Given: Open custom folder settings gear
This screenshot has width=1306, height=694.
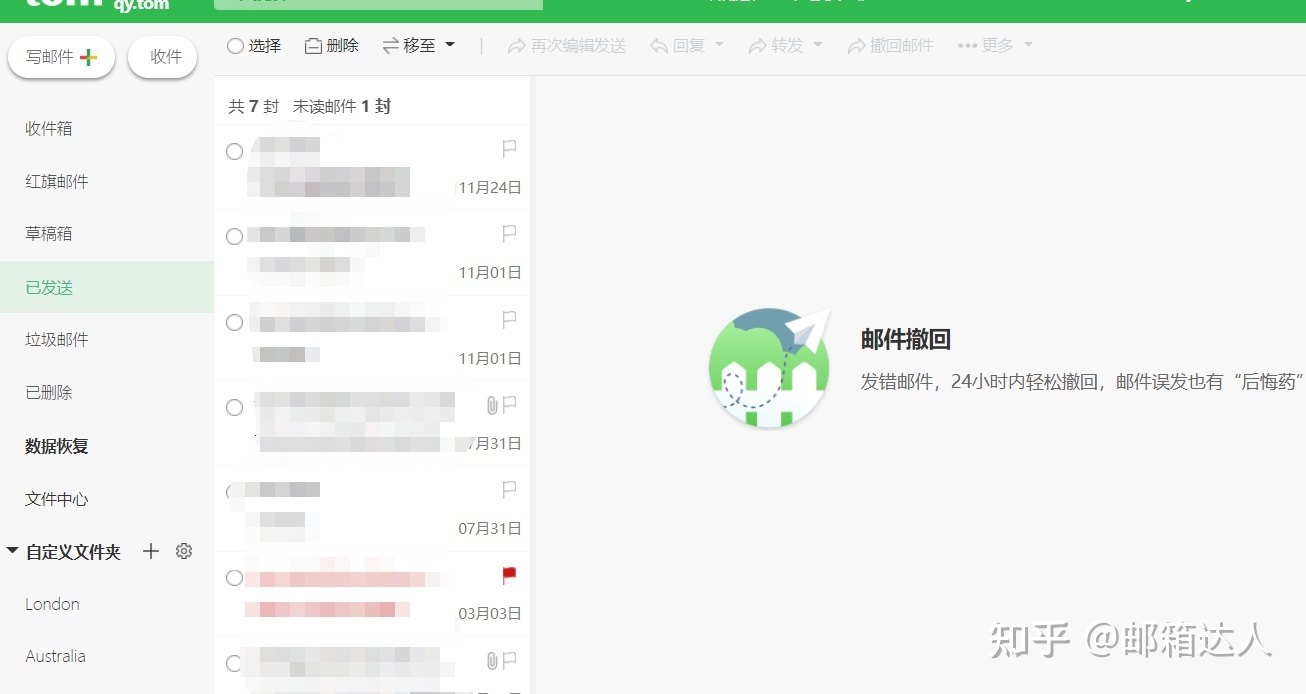Looking at the screenshot, I should coord(184,551).
